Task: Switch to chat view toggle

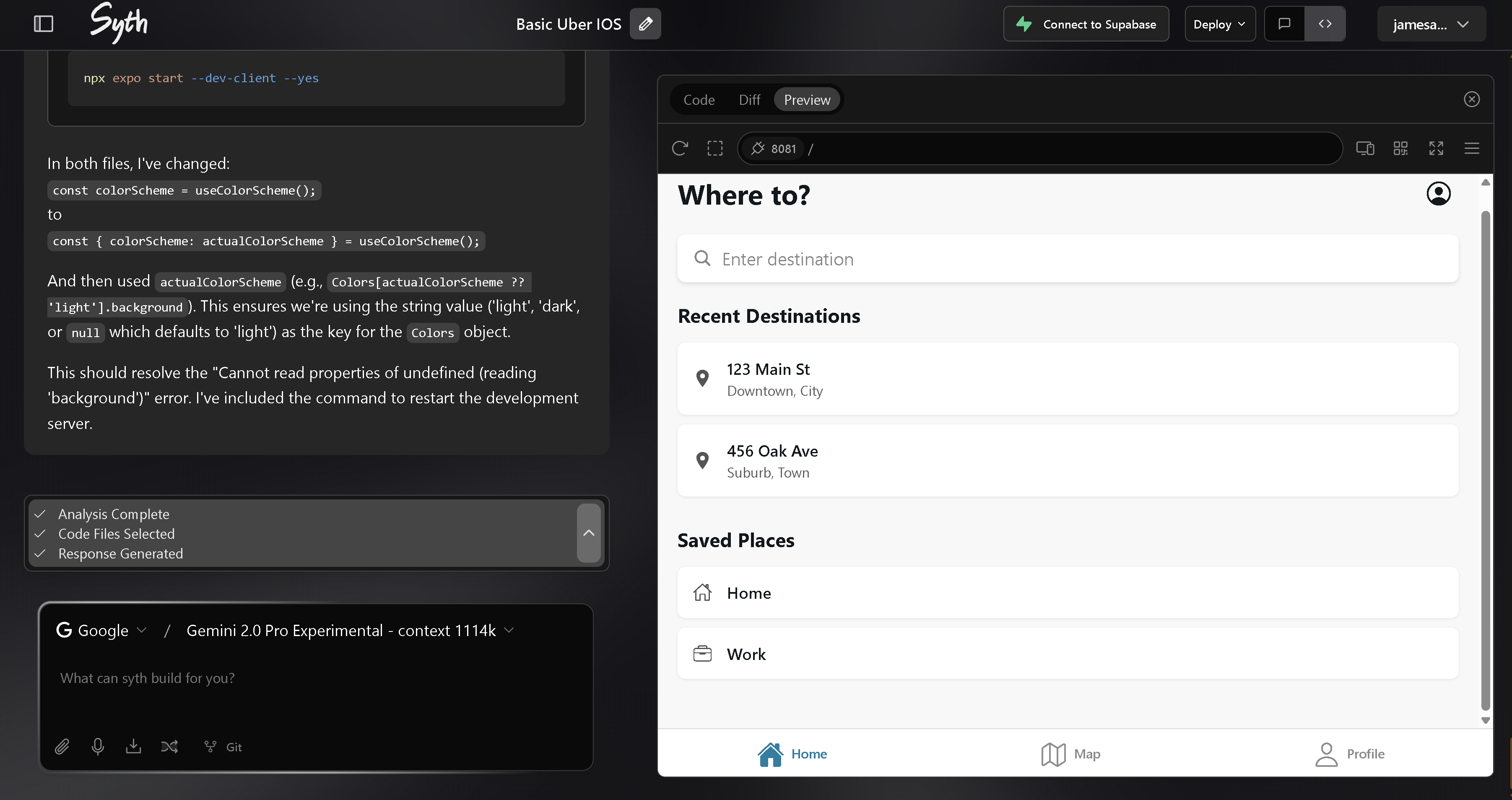Action: point(1284,24)
